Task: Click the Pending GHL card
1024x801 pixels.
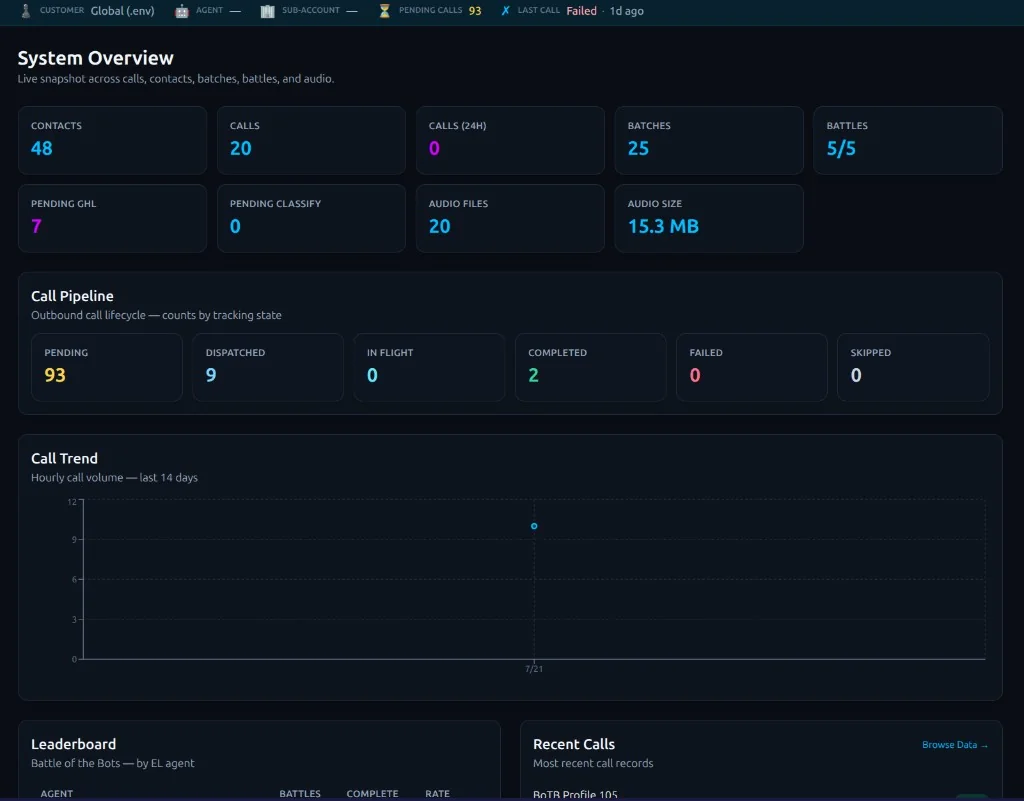Action: click(x=112, y=218)
